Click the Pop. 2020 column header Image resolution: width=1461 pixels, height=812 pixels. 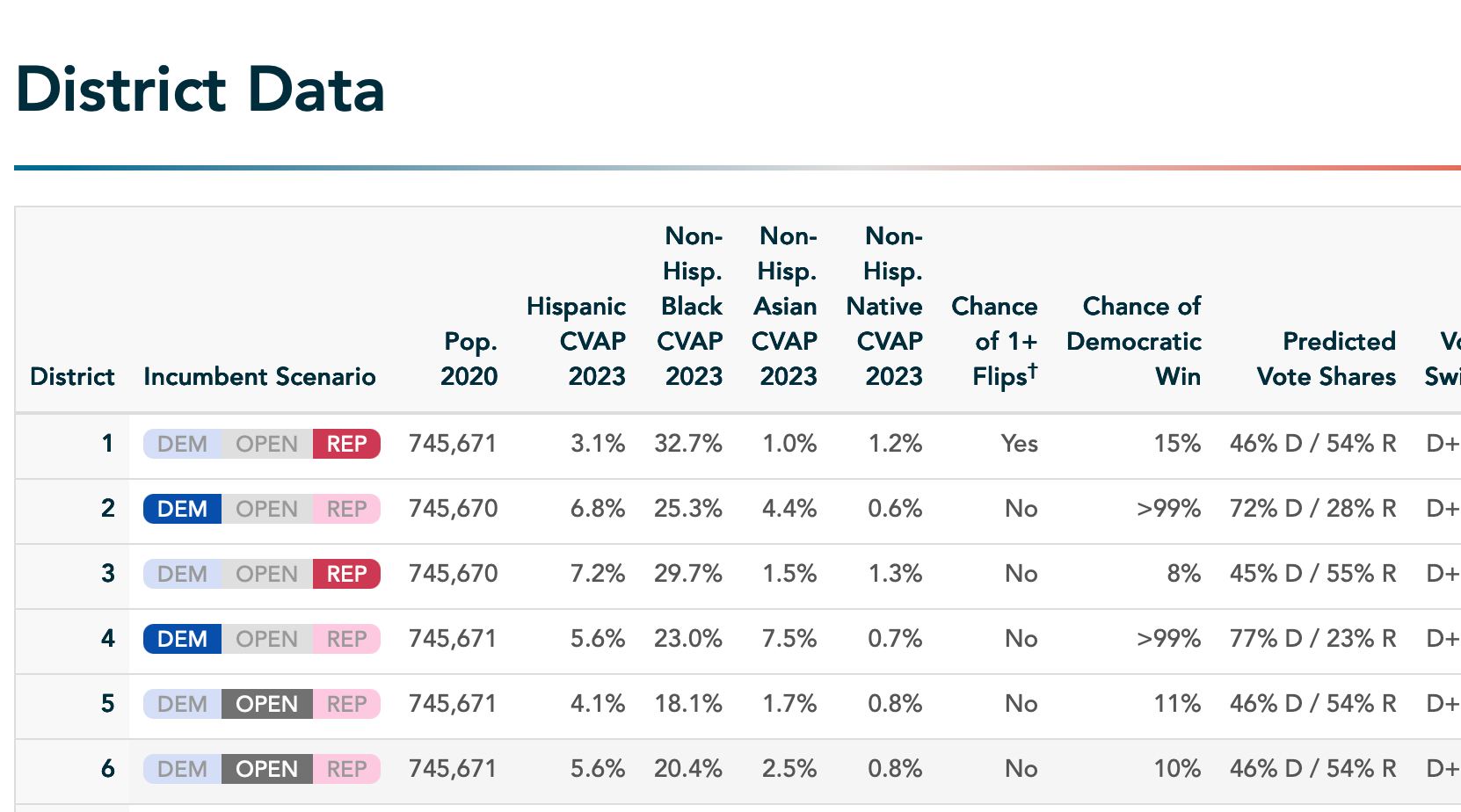pos(469,359)
